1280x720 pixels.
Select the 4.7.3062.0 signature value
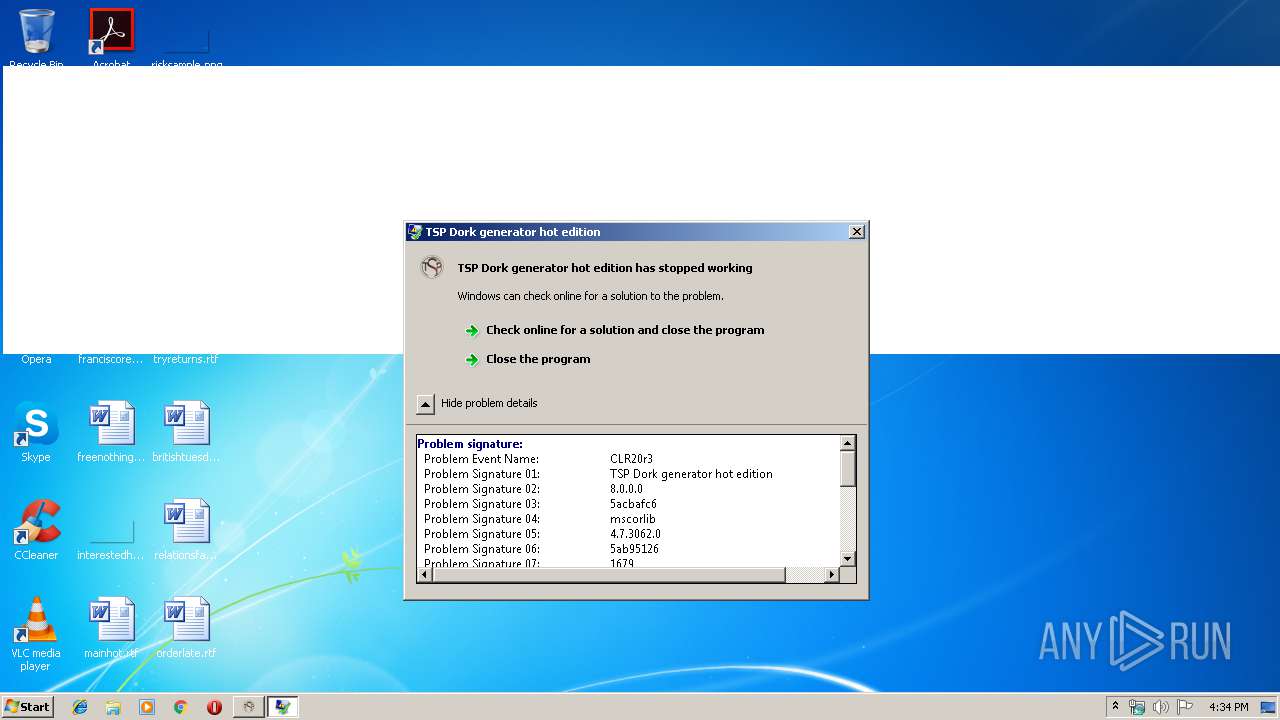(x=635, y=534)
